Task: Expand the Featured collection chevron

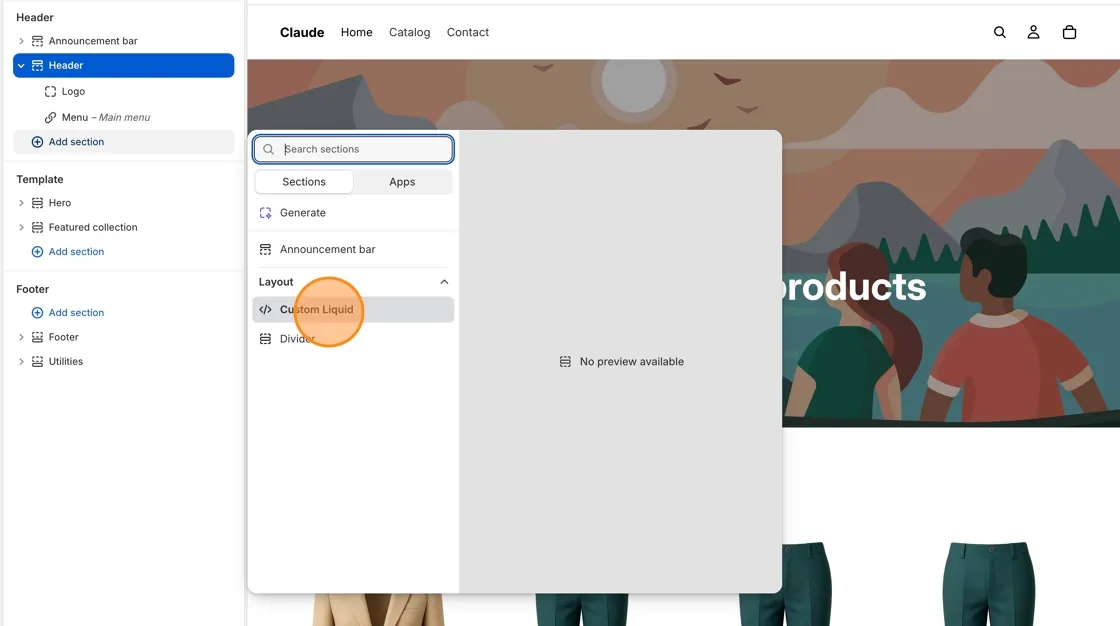Action: (21, 227)
